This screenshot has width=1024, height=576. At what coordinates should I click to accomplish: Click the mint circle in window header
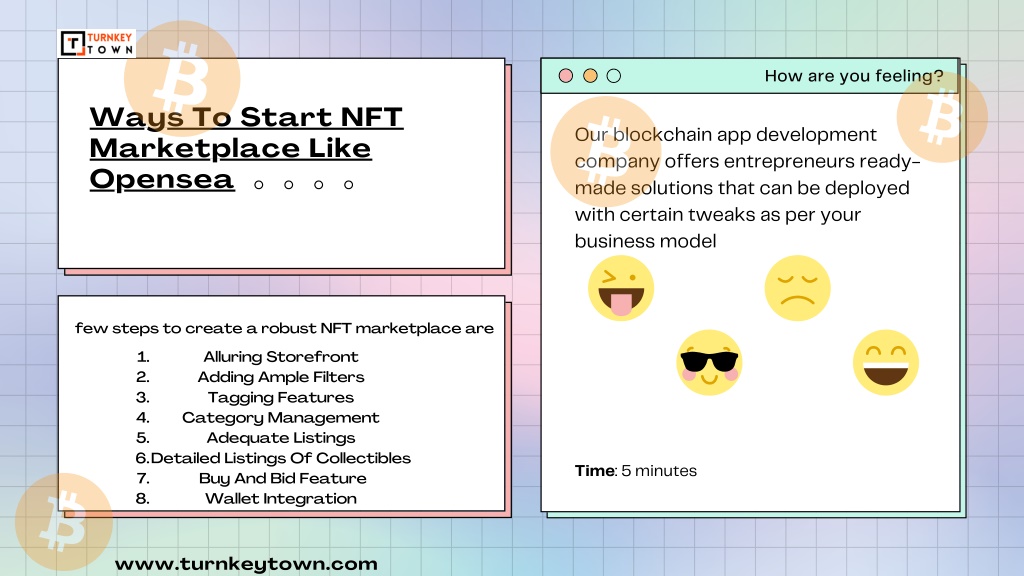(x=614, y=76)
